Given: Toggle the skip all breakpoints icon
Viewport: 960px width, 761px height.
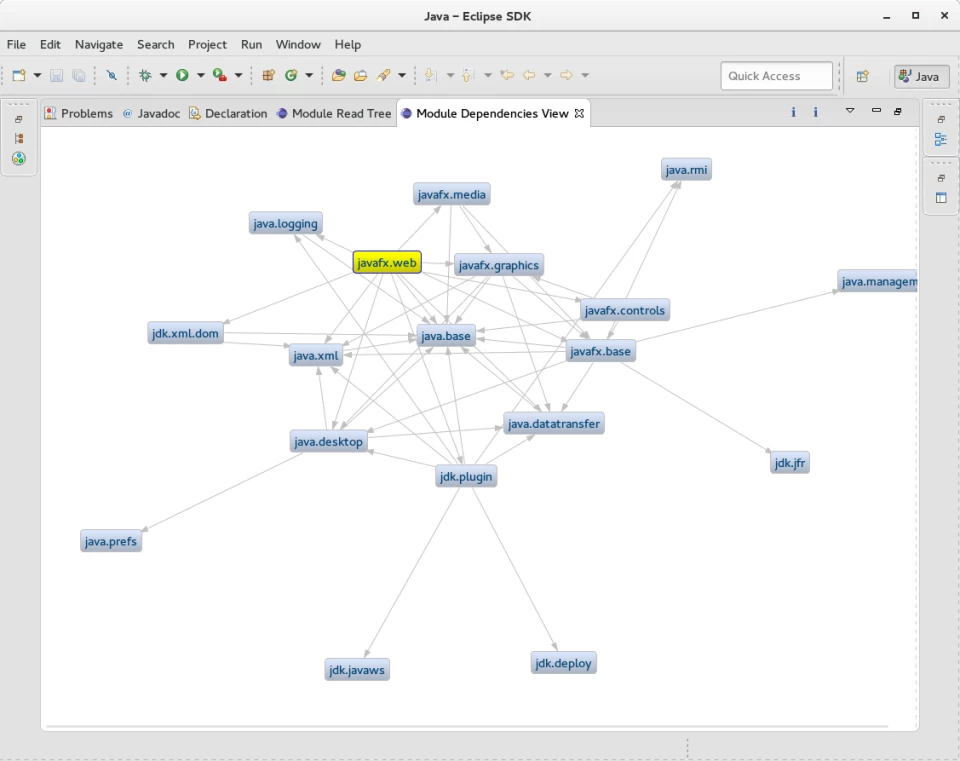Looking at the screenshot, I should coord(111,75).
